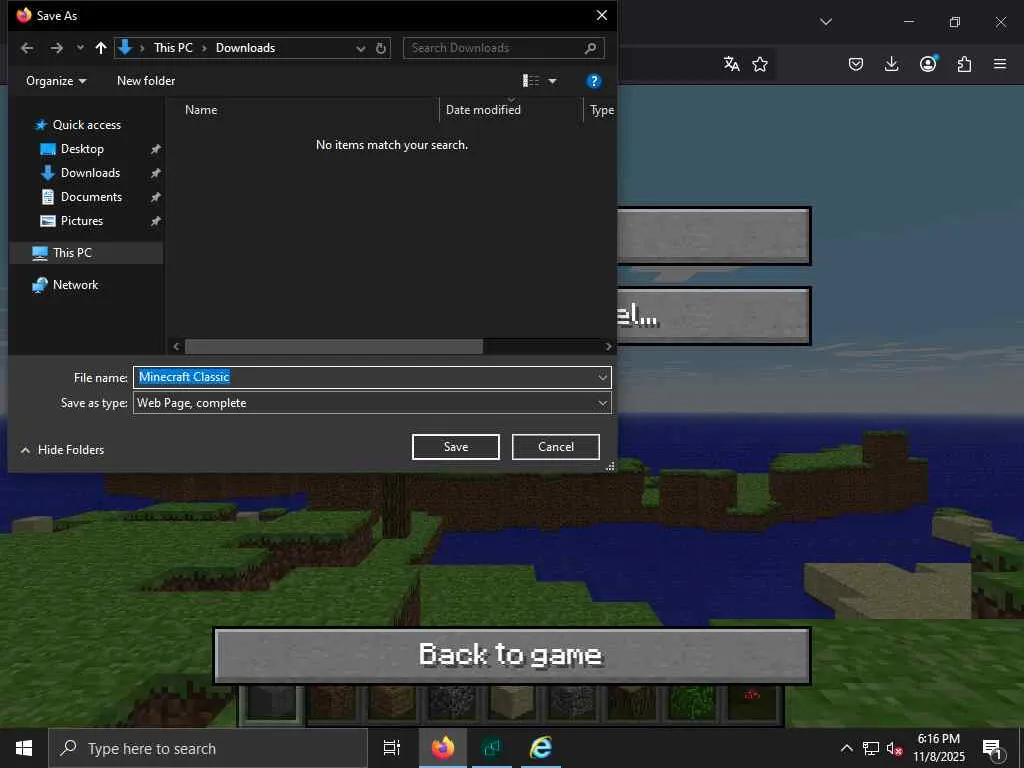Go forward in Save As dialog

pos(57,48)
